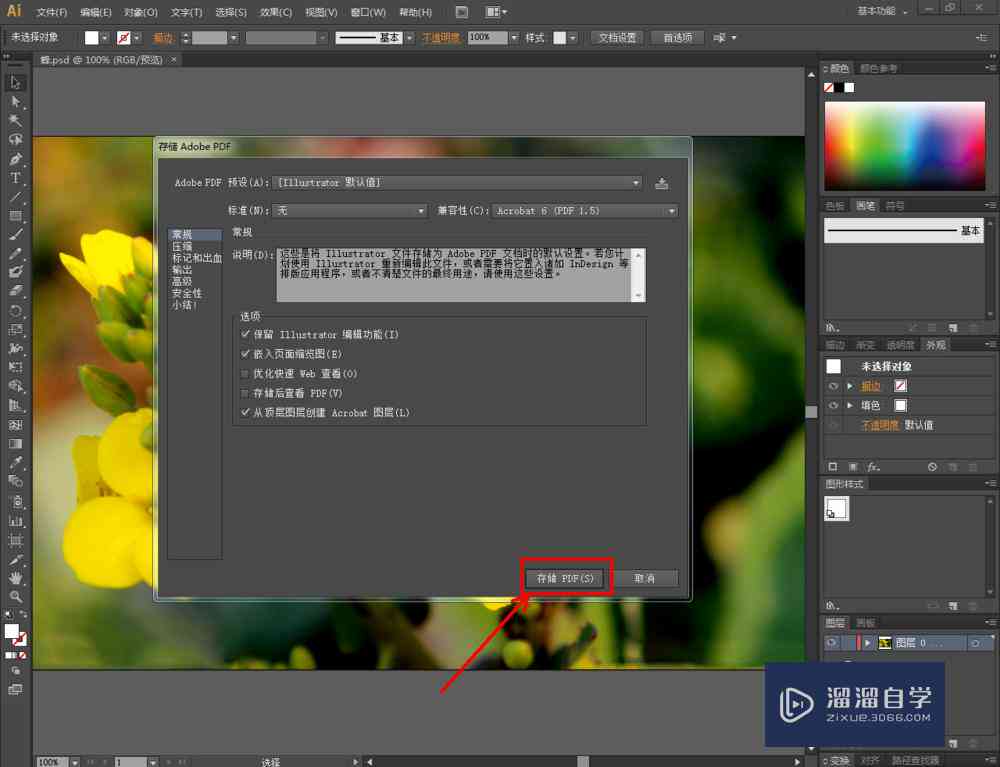Pick the Lasso tool
The width and height of the screenshot is (1000, 767).
click(15, 140)
